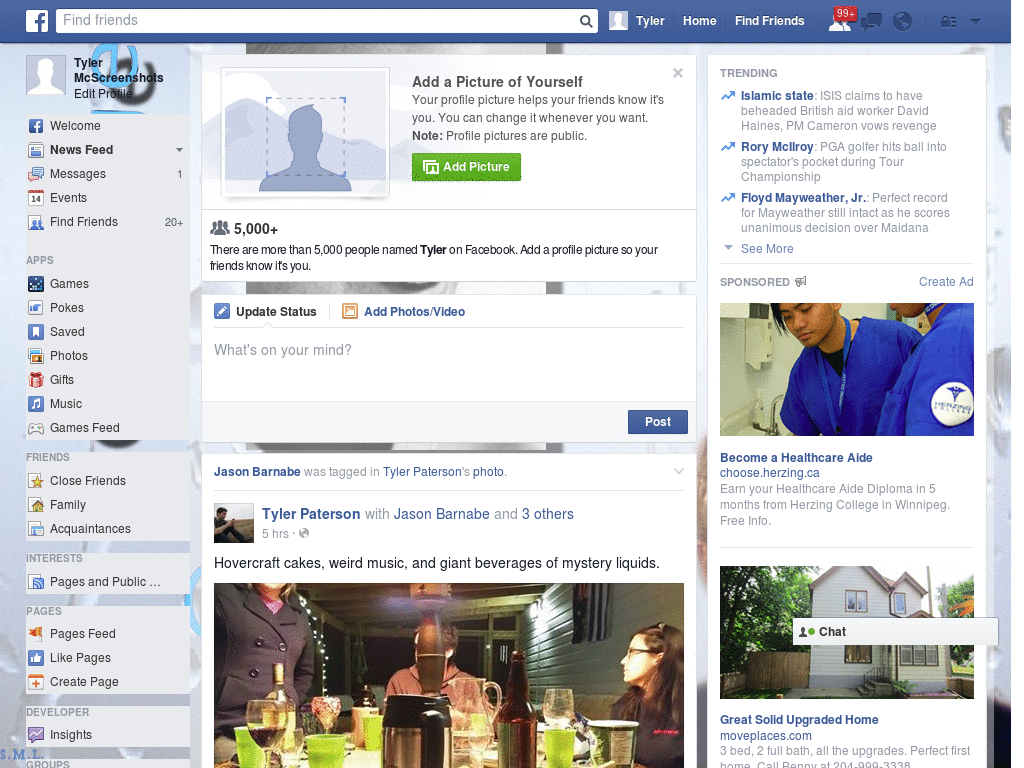This screenshot has height=768, width=1024.
Task: Click the Close Friends star icon
Action: (36, 481)
